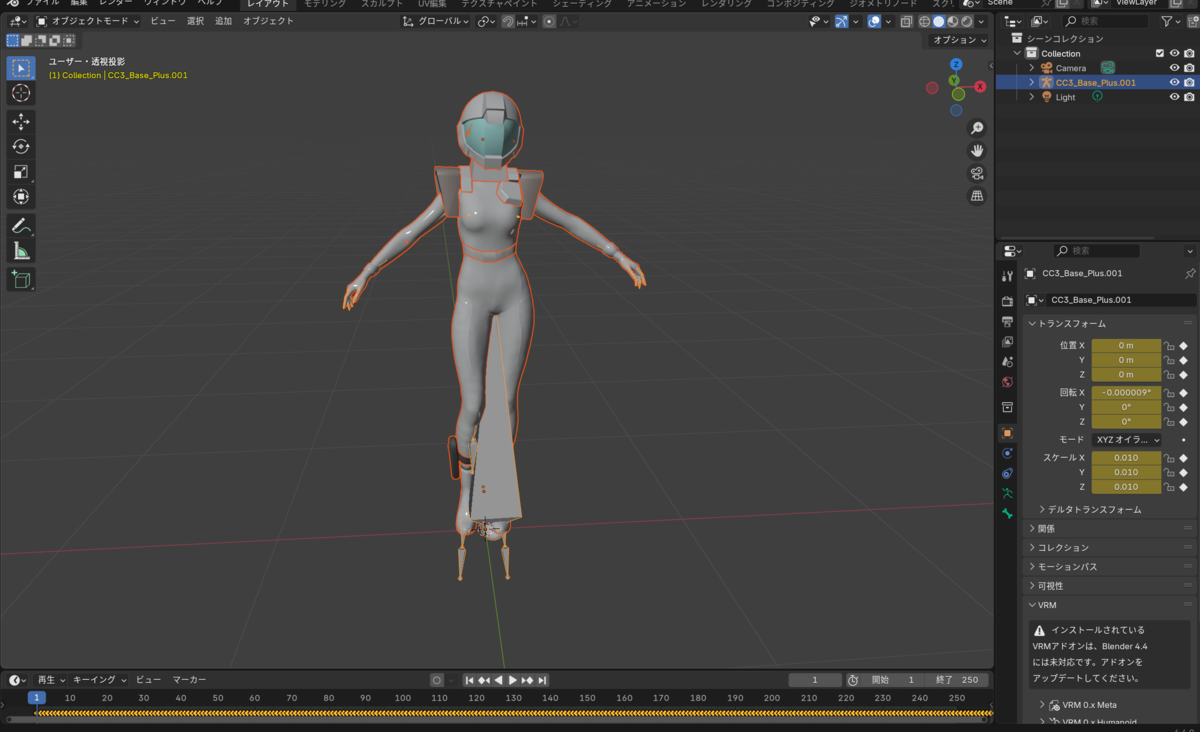Select the Rotate tool
The height and width of the screenshot is (732, 1200).
point(21,146)
